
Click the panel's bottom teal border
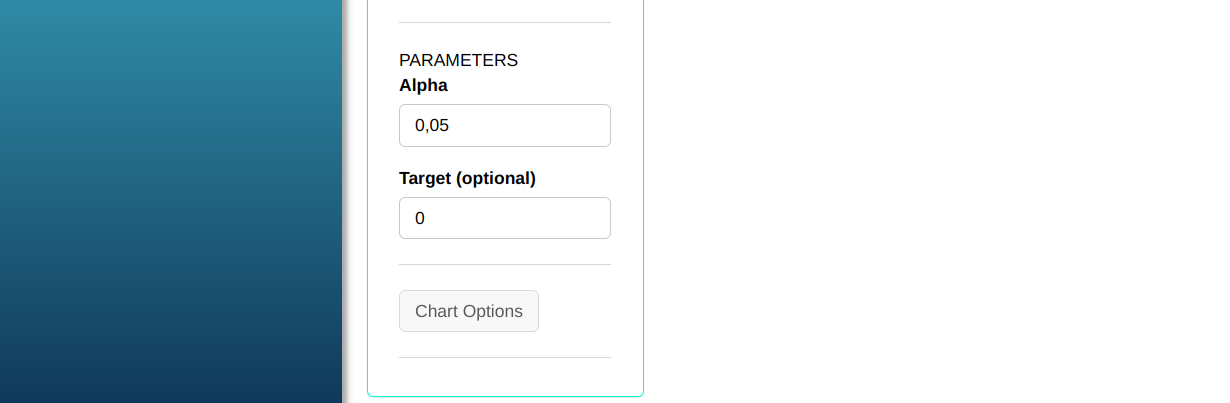[504, 396]
